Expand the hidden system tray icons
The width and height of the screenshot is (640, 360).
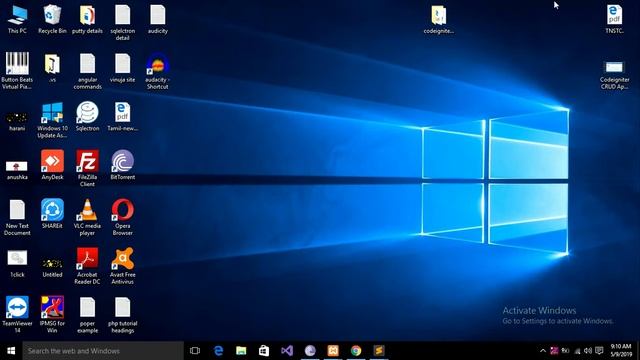(x=543, y=351)
